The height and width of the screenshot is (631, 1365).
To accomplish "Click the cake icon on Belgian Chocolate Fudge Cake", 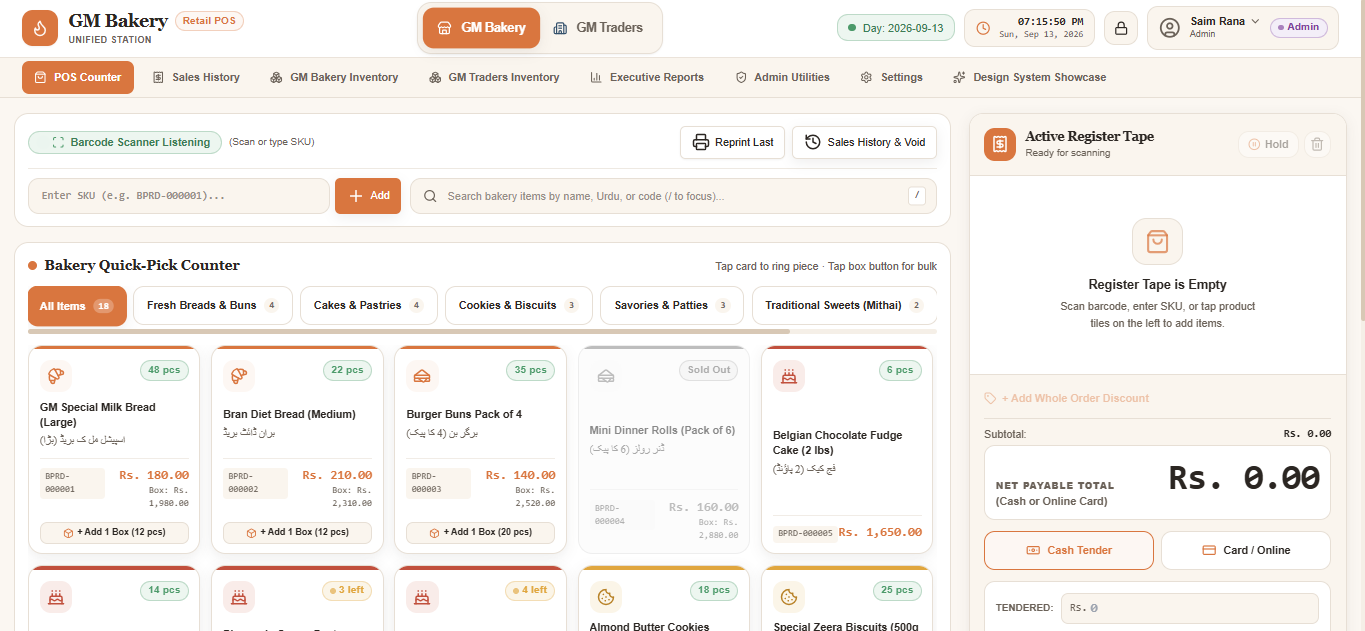I will click(x=789, y=376).
